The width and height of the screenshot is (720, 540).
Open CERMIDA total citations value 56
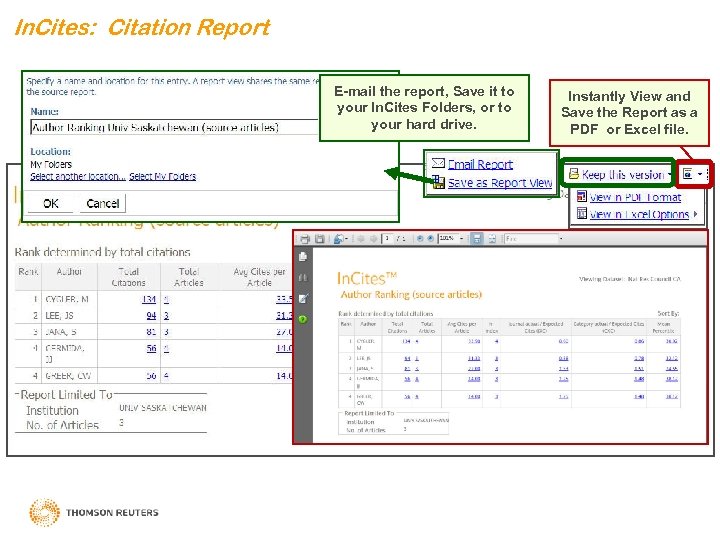pyautogui.click(x=151, y=348)
